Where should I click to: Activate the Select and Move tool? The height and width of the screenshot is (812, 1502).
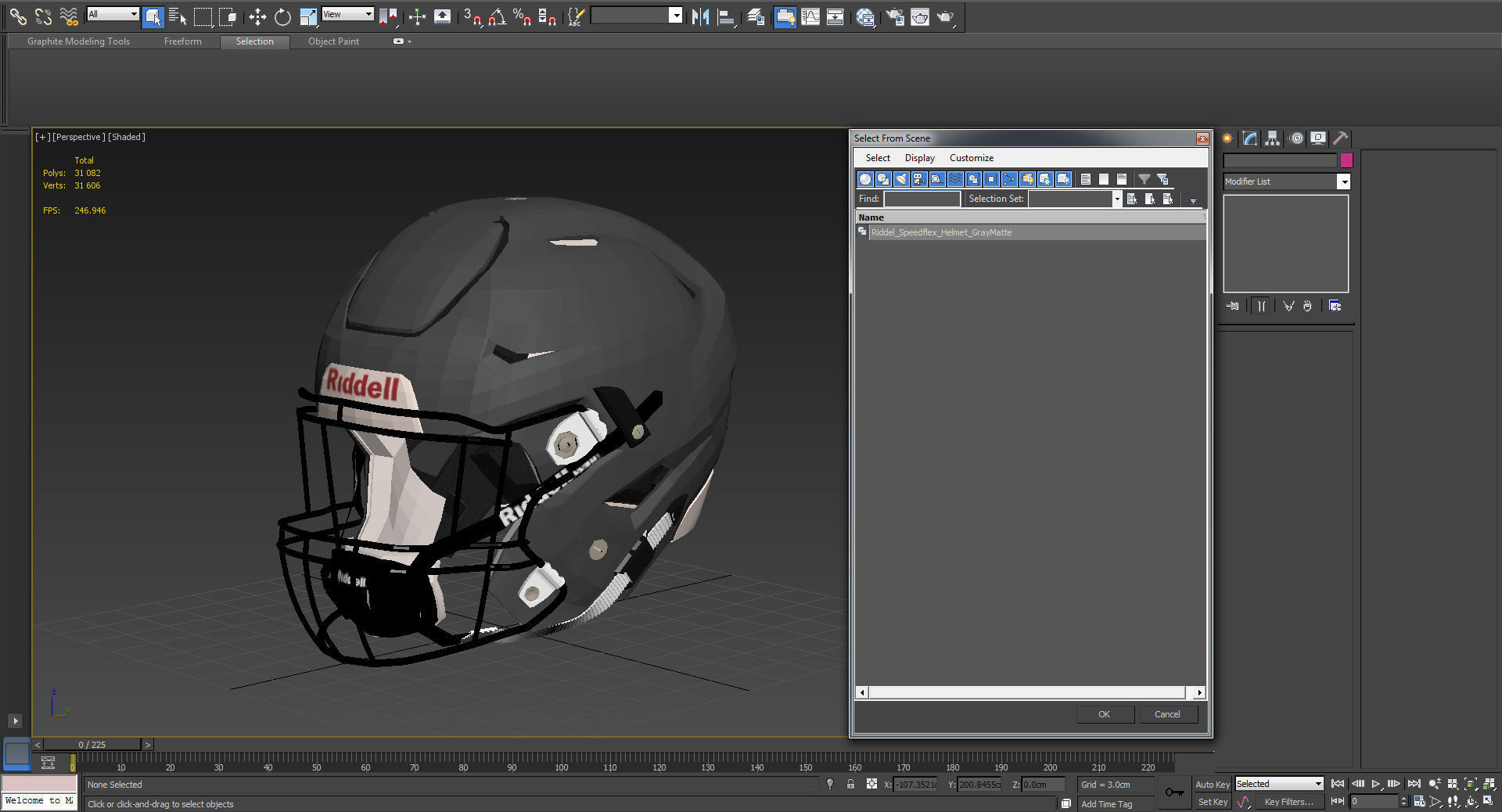click(257, 16)
